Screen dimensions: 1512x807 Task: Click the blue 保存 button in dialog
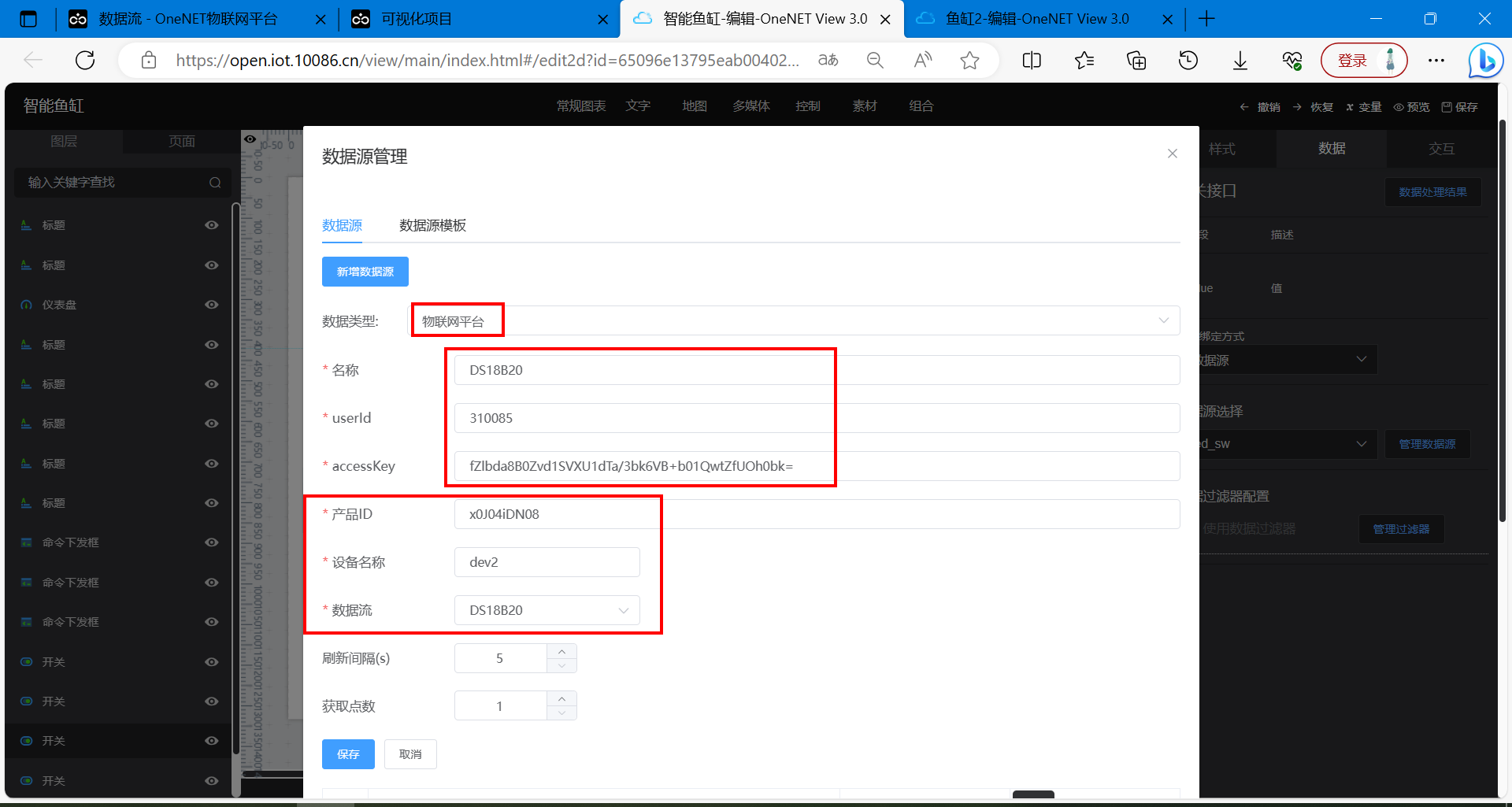(348, 754)
